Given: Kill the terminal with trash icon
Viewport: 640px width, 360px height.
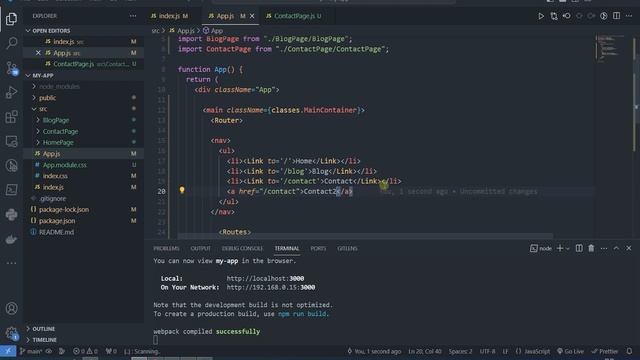Looking at the screenshot, I should (x=591, y=248).
